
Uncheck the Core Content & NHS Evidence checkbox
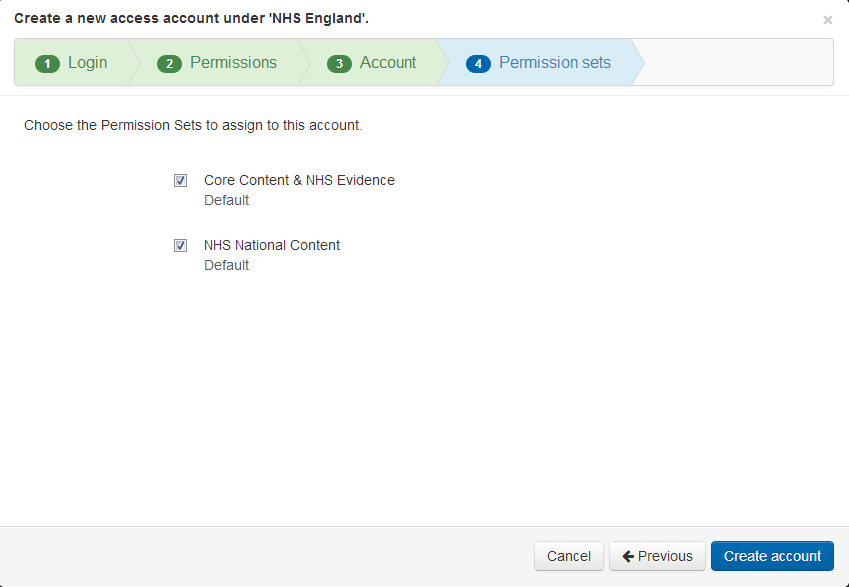(x=180, y=180)
